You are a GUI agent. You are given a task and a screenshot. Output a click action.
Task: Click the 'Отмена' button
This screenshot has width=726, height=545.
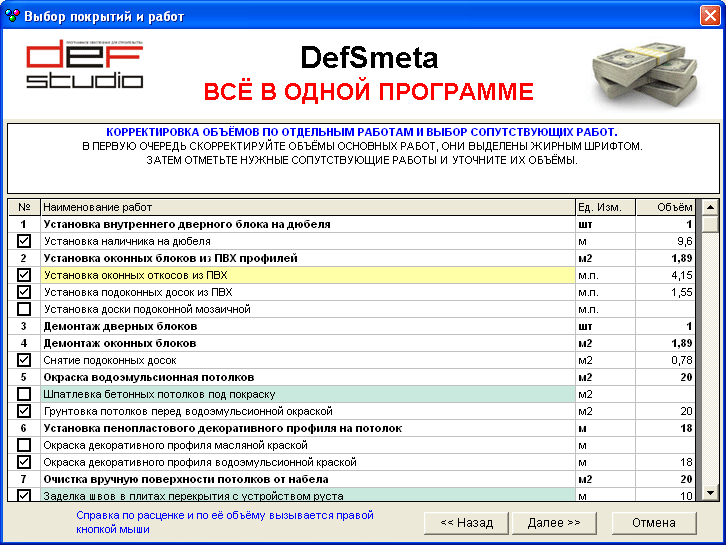coord(653,523)
